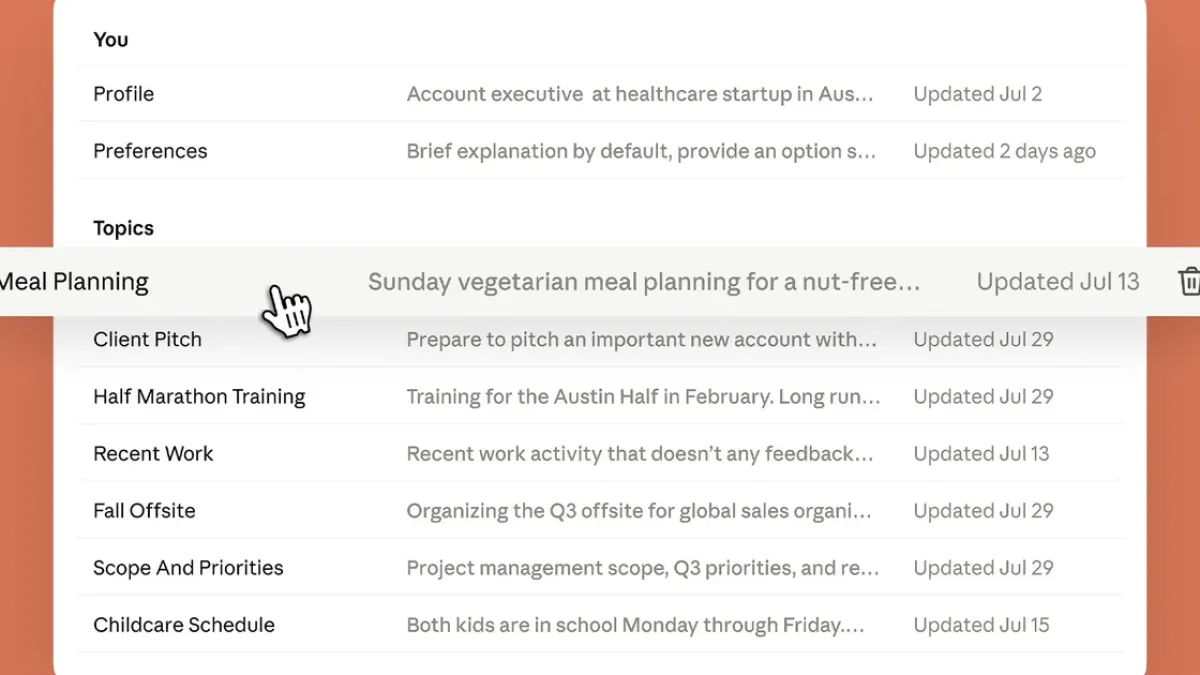
Task: Click the Both kids are in school description
Action: pos(635,624)
